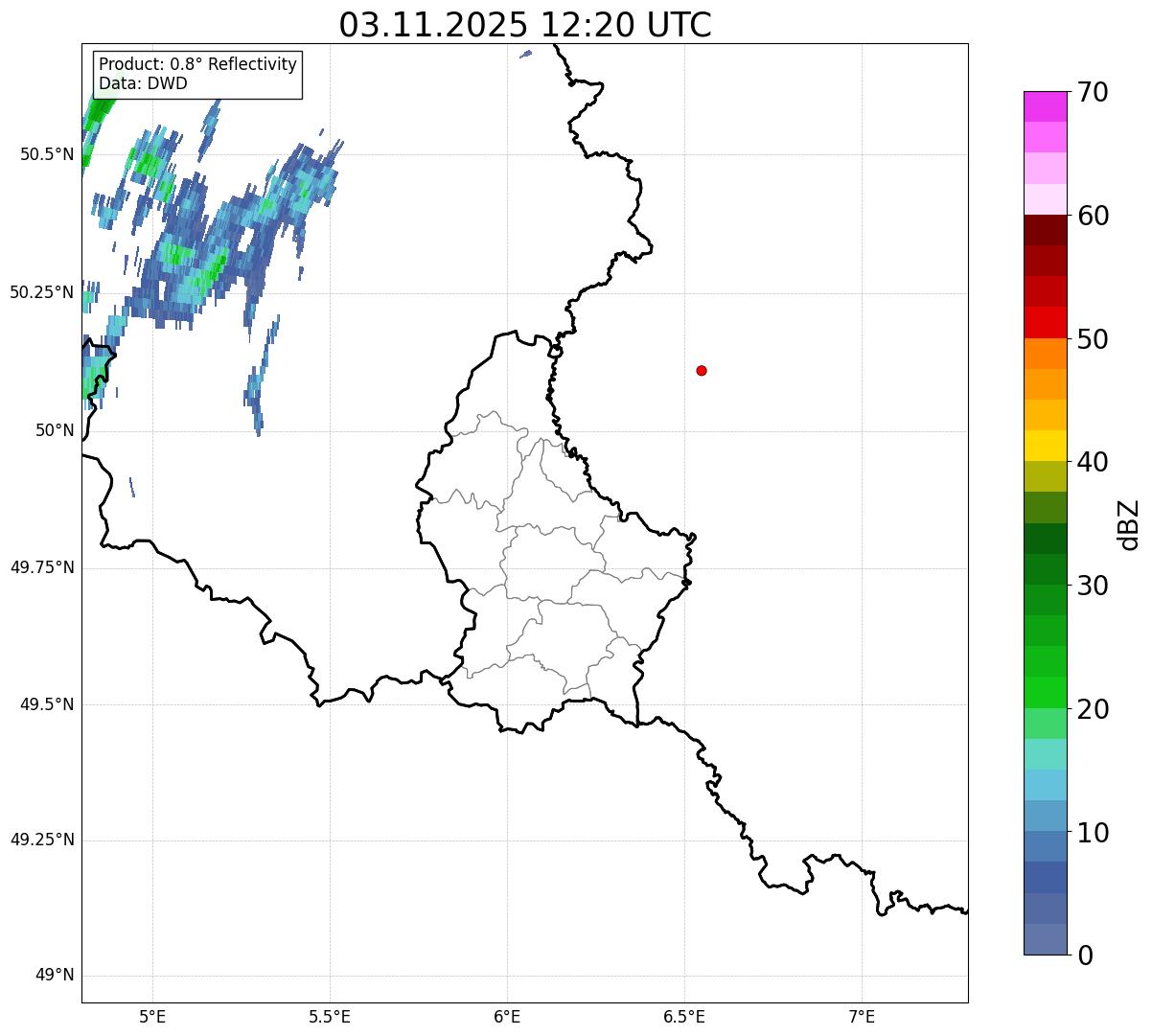
Task: Click the longitude label '7°E'
Action: [x=862, y=1017]
